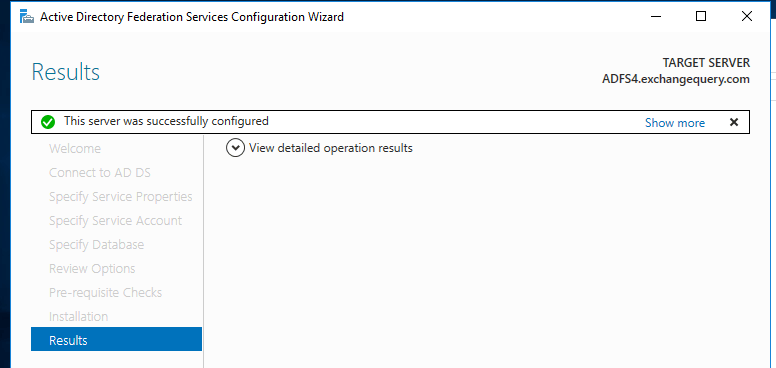Click the green success checkmark icon
This screenshot has height=368, width=776.
[48, 122]
